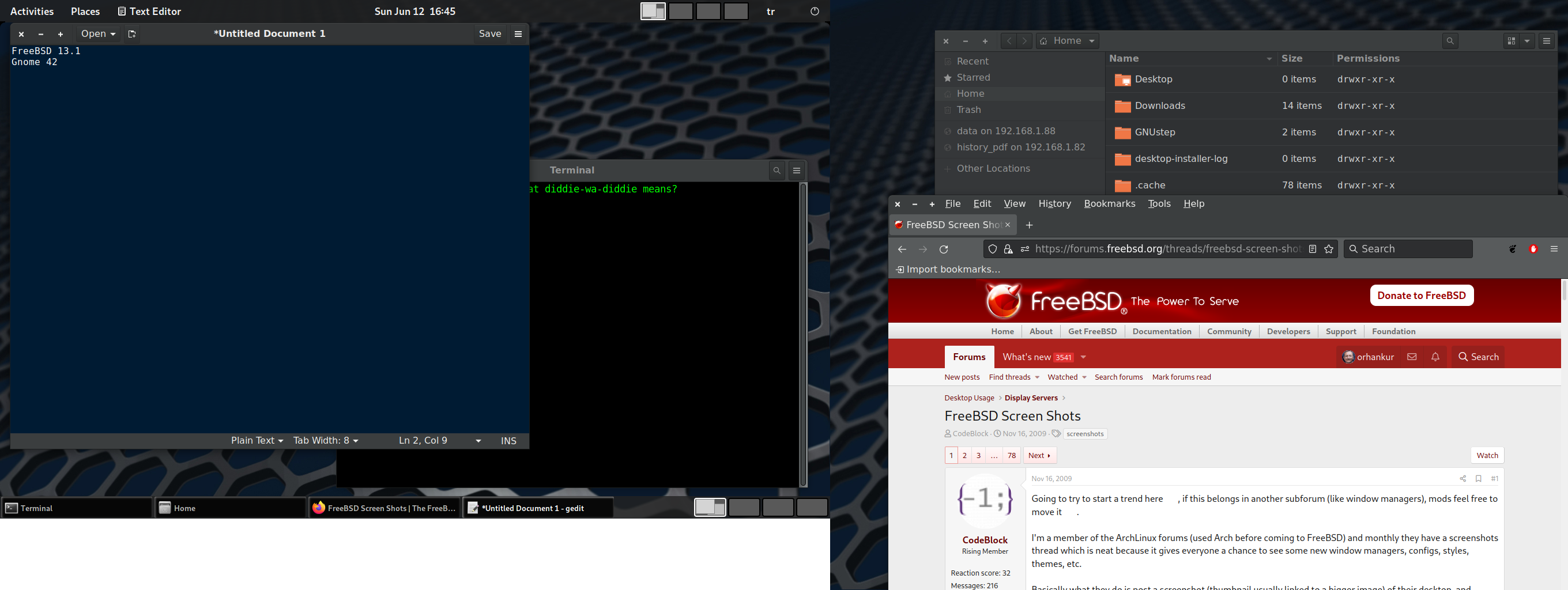Image resolution: width=1568 pixels, height=590 pixels.
Task: Go back in the file manager
Action: coord(1009,41)
